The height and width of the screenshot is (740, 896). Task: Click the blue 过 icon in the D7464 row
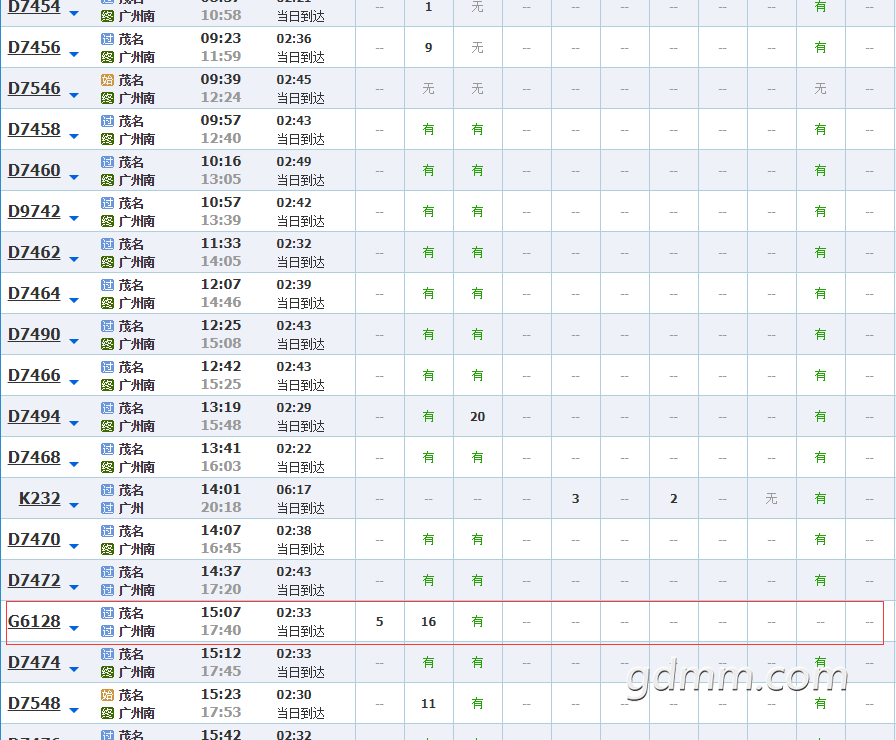tap(107, 285)
